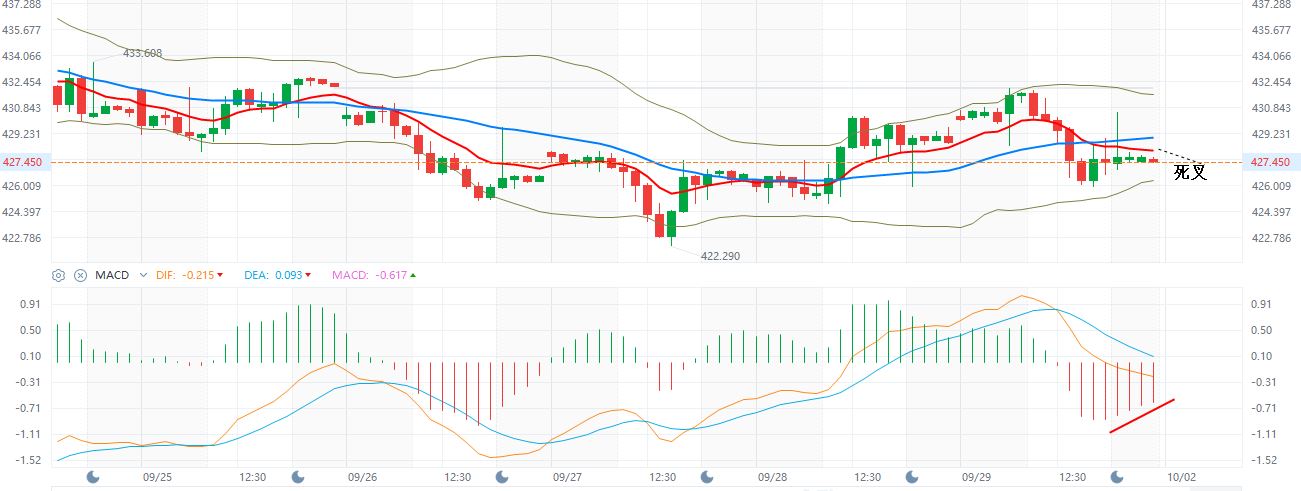
Task: Expand the MACD indicator dropdown arrow
Action: pos(143,275)
